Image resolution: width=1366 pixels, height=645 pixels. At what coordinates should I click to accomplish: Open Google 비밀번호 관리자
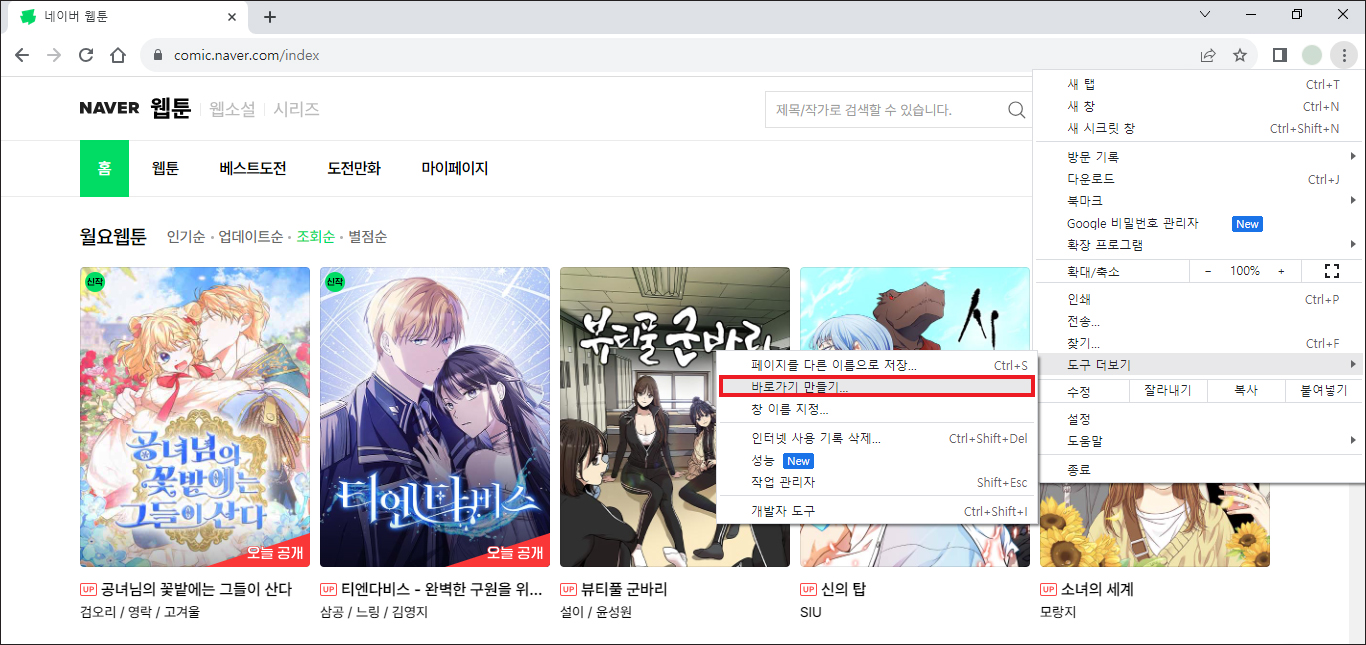coord(1198,223)
